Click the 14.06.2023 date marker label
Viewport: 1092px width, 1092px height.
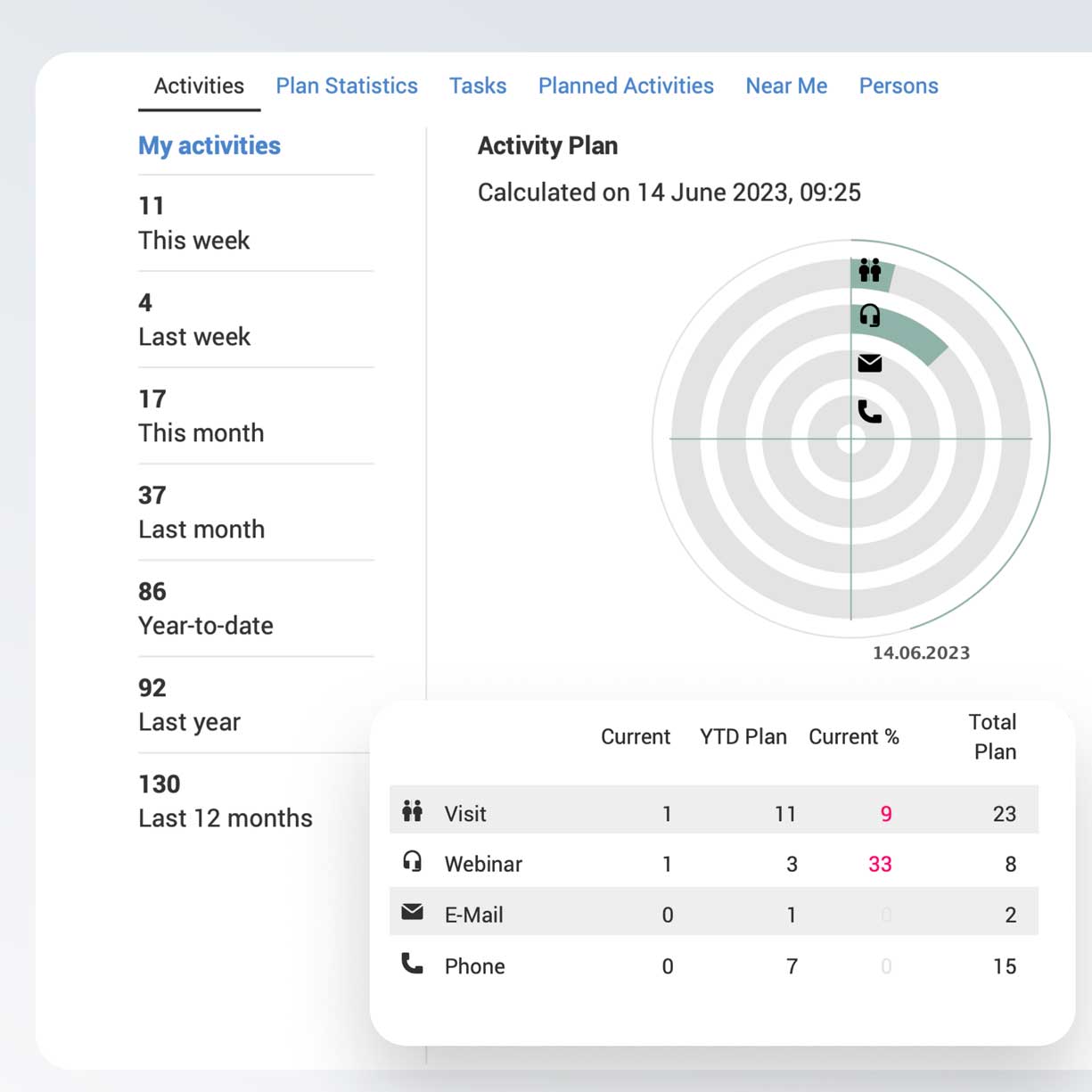pos(921,653)
